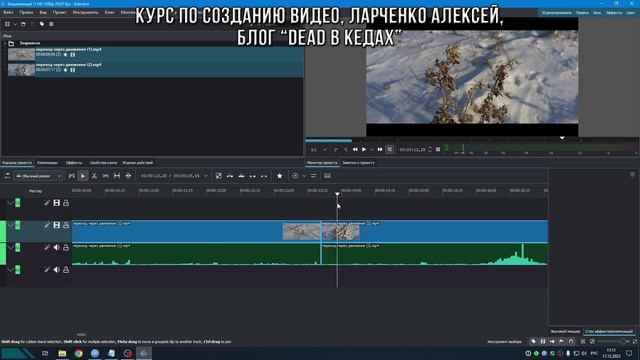Hide the video track containing clips
Screen dimensions: 640x360
(57, 225)
